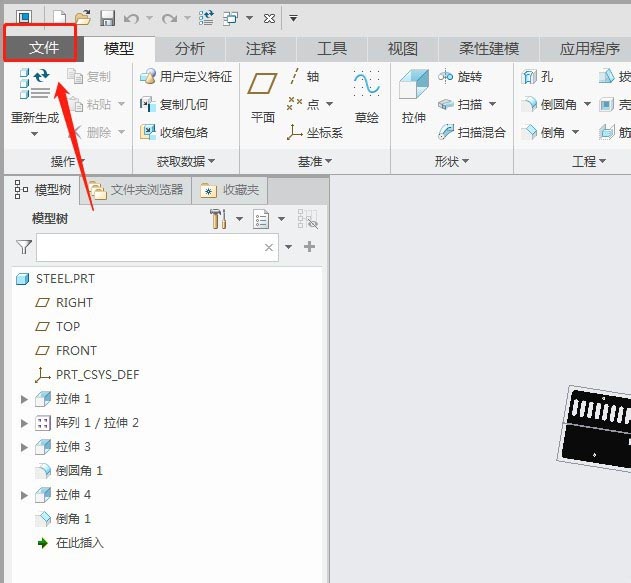Open the 扫描 tool dropdown arrow
The image size is (631, 583).
[492, 104]
